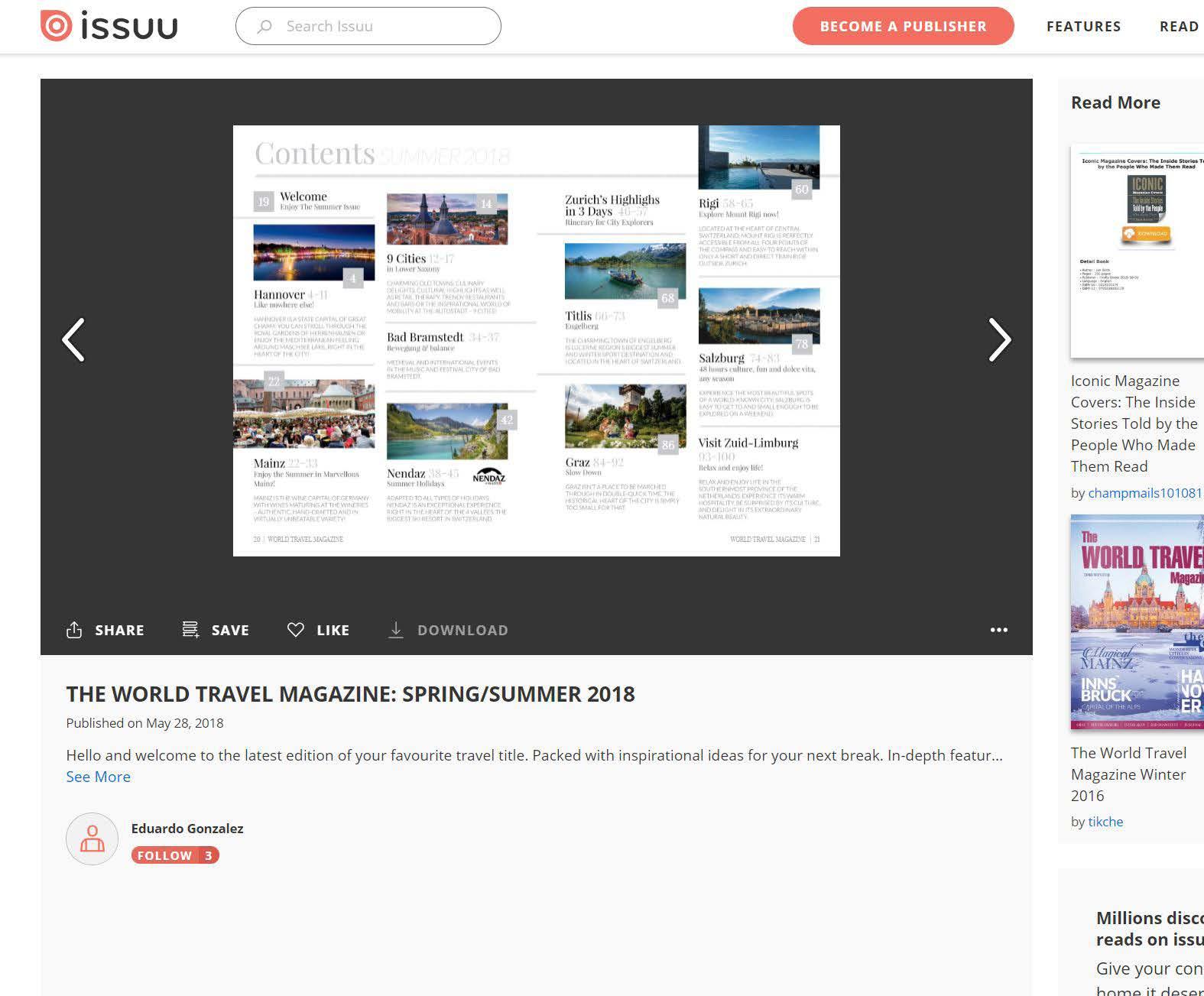Open Eduardo Gonzalez publisher profile link
Screen dimensions: 1204x996
click(x=187, y=828)
